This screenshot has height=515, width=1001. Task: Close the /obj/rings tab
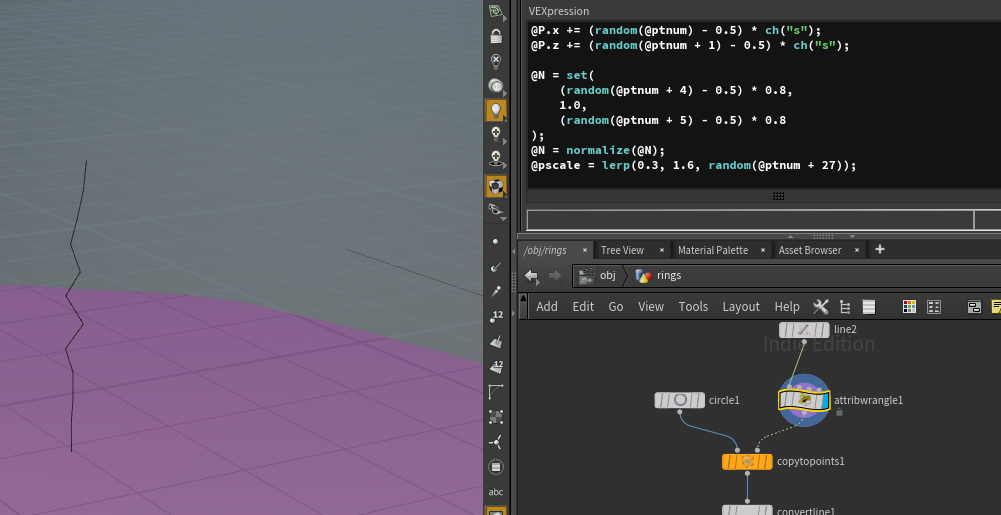pyautogui.click(x=584, y=250)
